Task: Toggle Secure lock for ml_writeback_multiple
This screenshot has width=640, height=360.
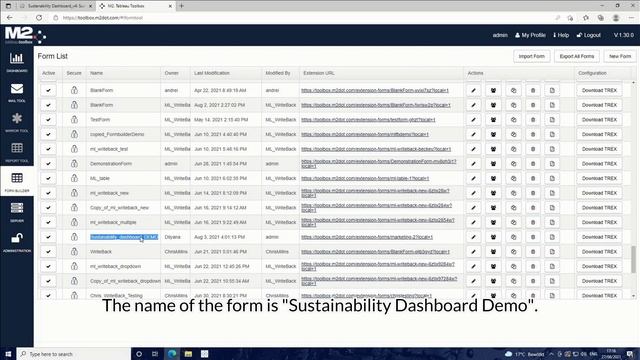Action: pos(74,222)
